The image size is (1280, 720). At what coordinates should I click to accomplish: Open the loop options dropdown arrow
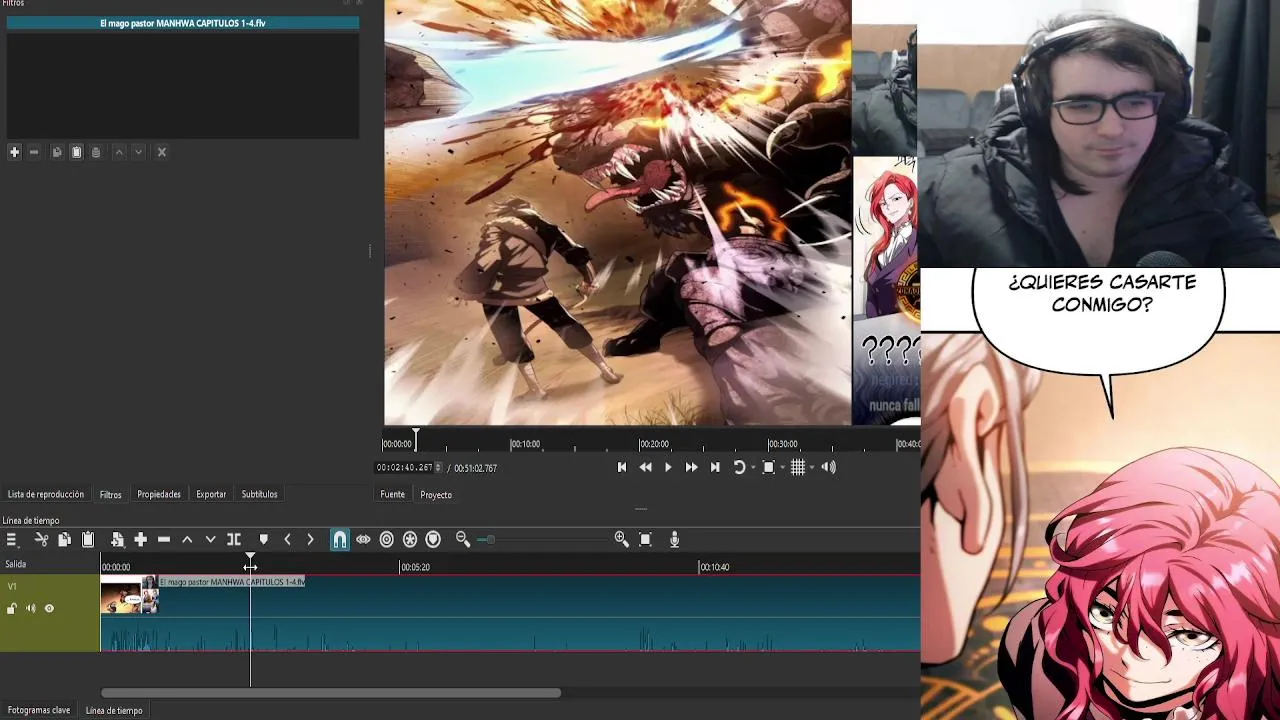753,468
